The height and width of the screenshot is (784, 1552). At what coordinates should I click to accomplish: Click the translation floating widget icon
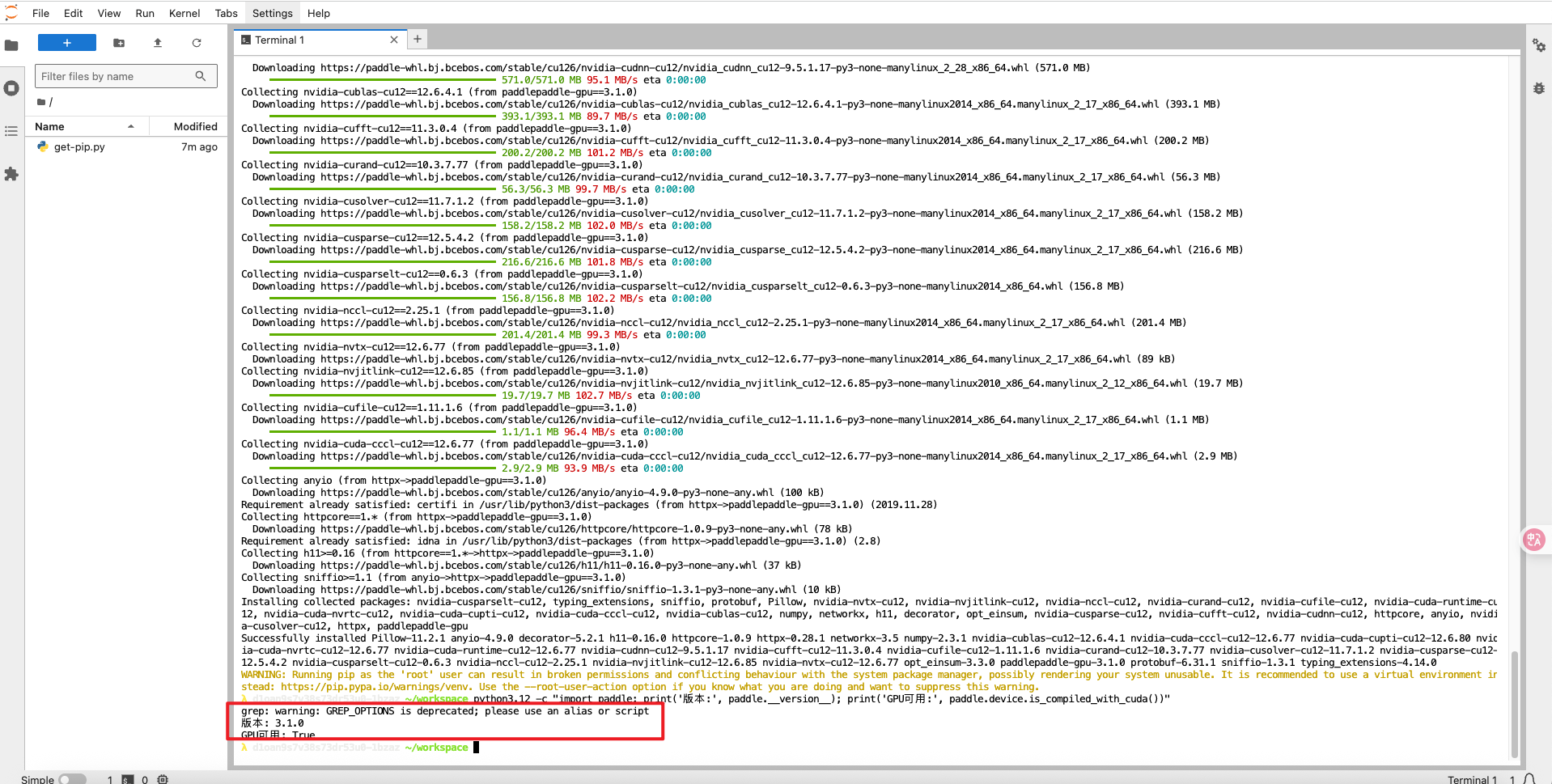(x=1534, y=540)
